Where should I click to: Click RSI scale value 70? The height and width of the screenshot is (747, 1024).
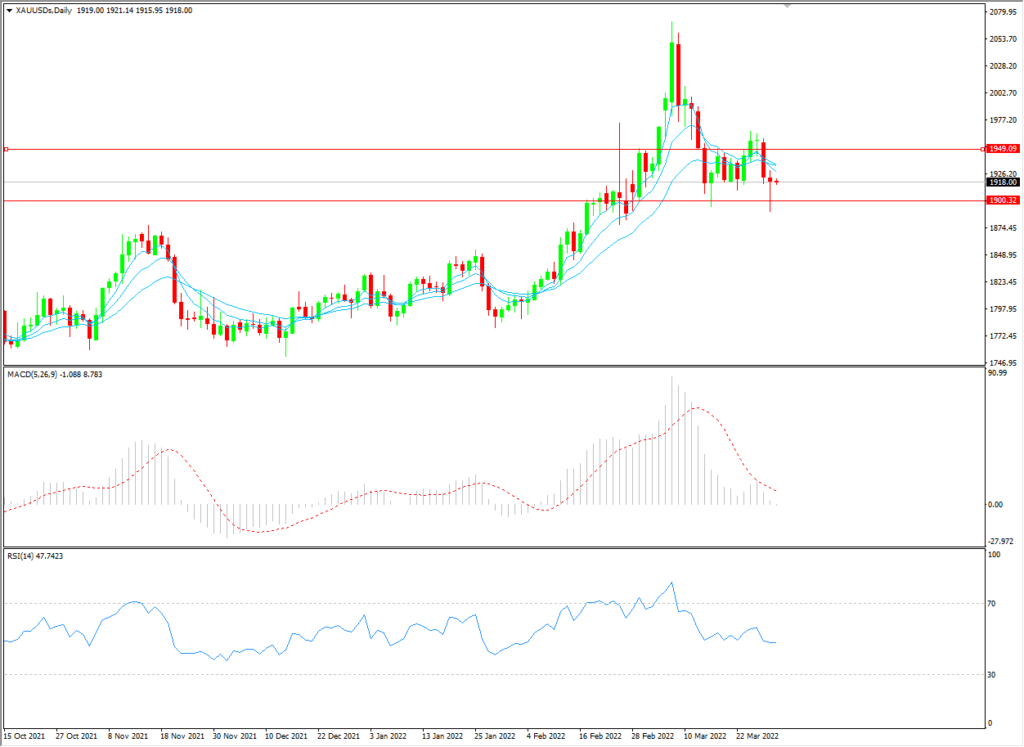[x=992, y=604]
